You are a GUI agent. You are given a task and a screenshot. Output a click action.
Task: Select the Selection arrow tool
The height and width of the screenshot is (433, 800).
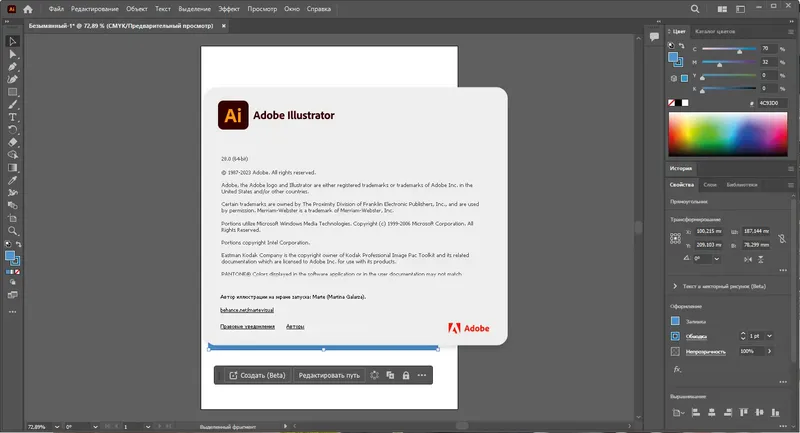(13, 41)
